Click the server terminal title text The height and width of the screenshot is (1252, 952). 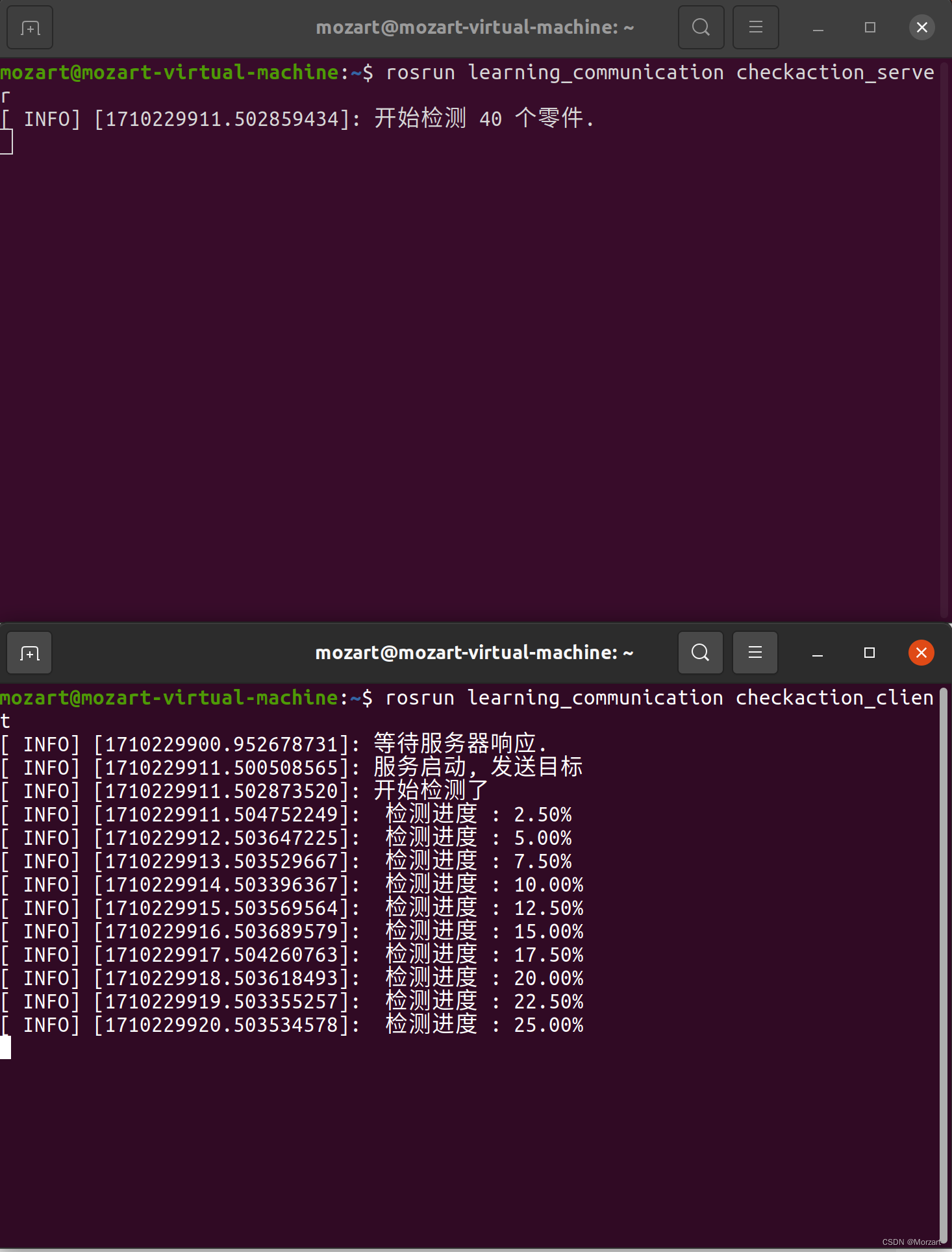[x=475, y=27]
